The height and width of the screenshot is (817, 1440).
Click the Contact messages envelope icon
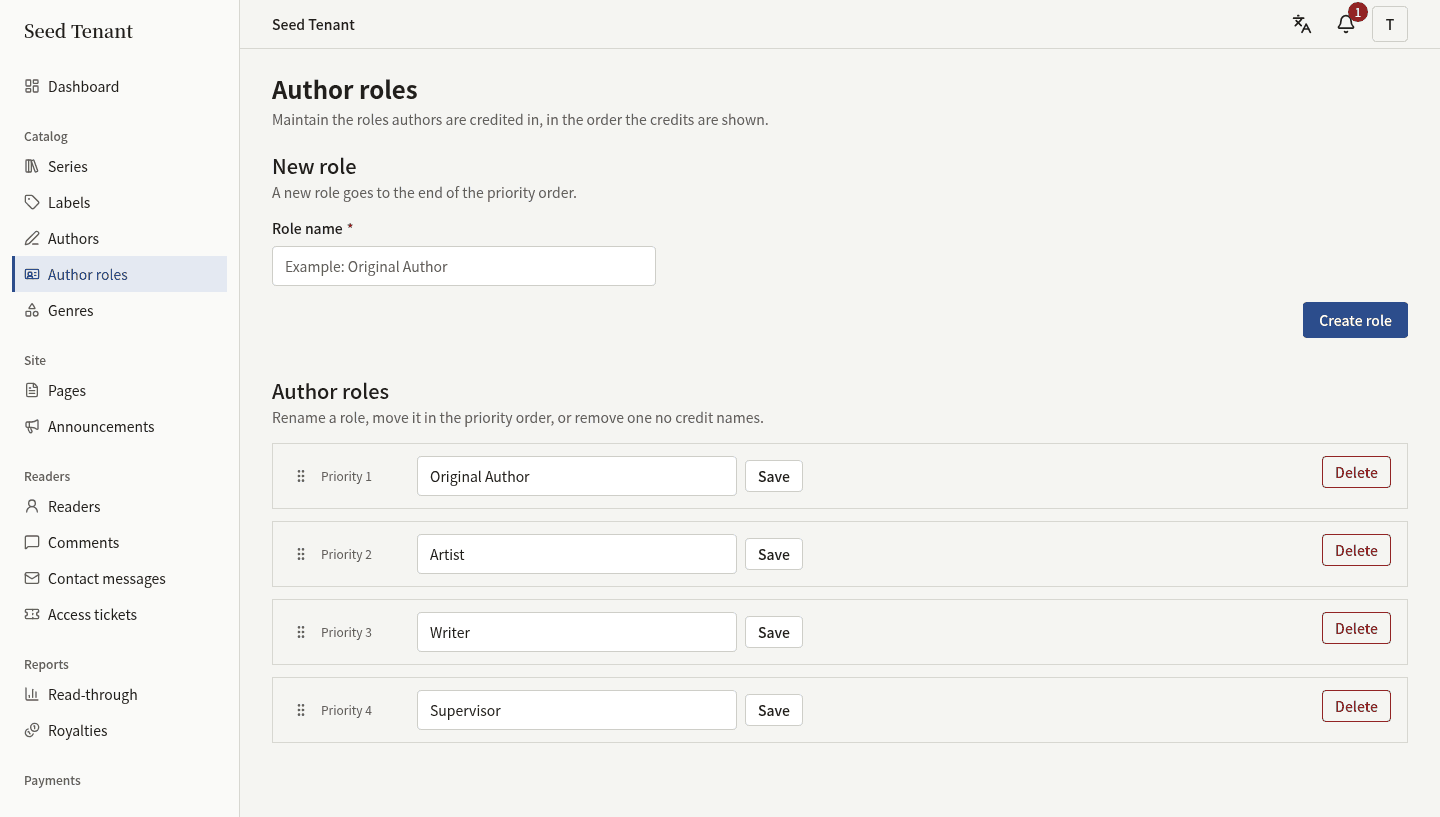32,578
